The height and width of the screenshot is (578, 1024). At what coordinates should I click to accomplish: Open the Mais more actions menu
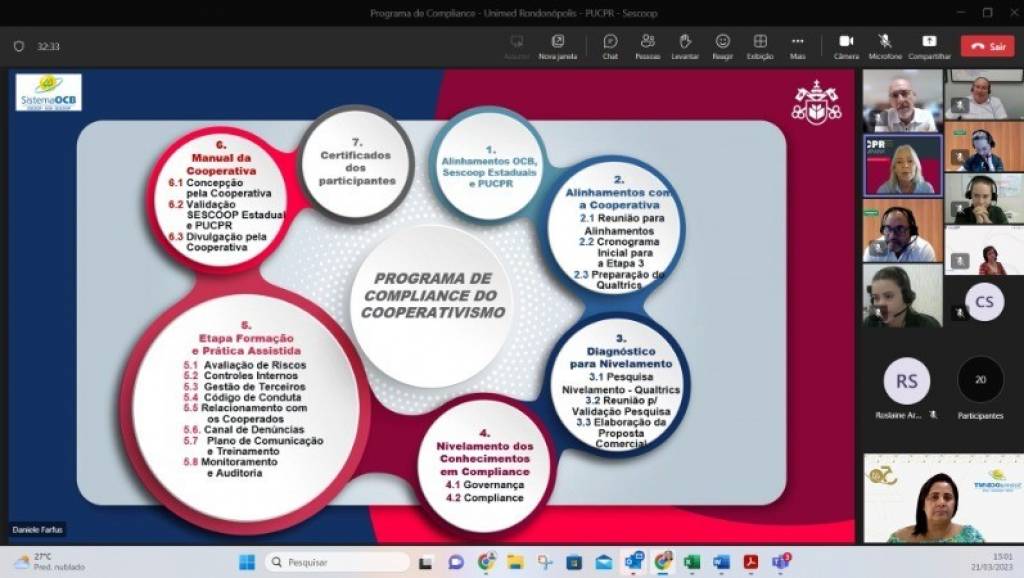(797, 46)
